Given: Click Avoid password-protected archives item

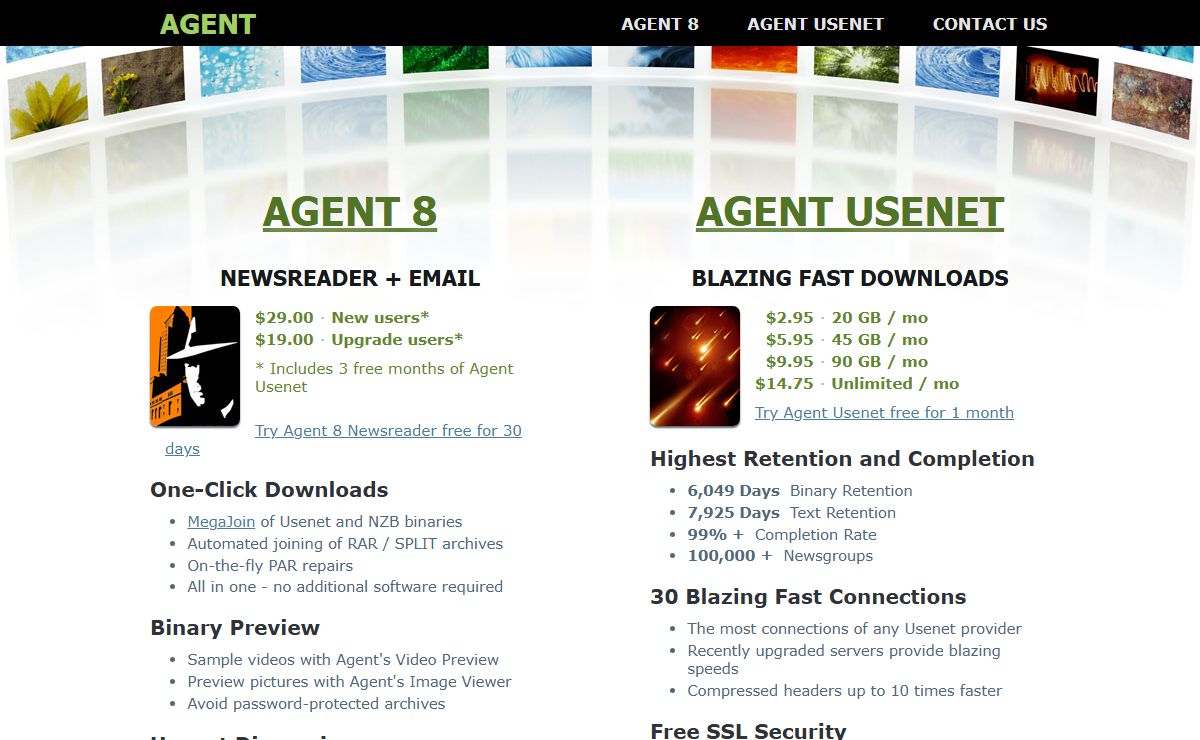Looking at the screenshot, I should (x=316, y=704).
